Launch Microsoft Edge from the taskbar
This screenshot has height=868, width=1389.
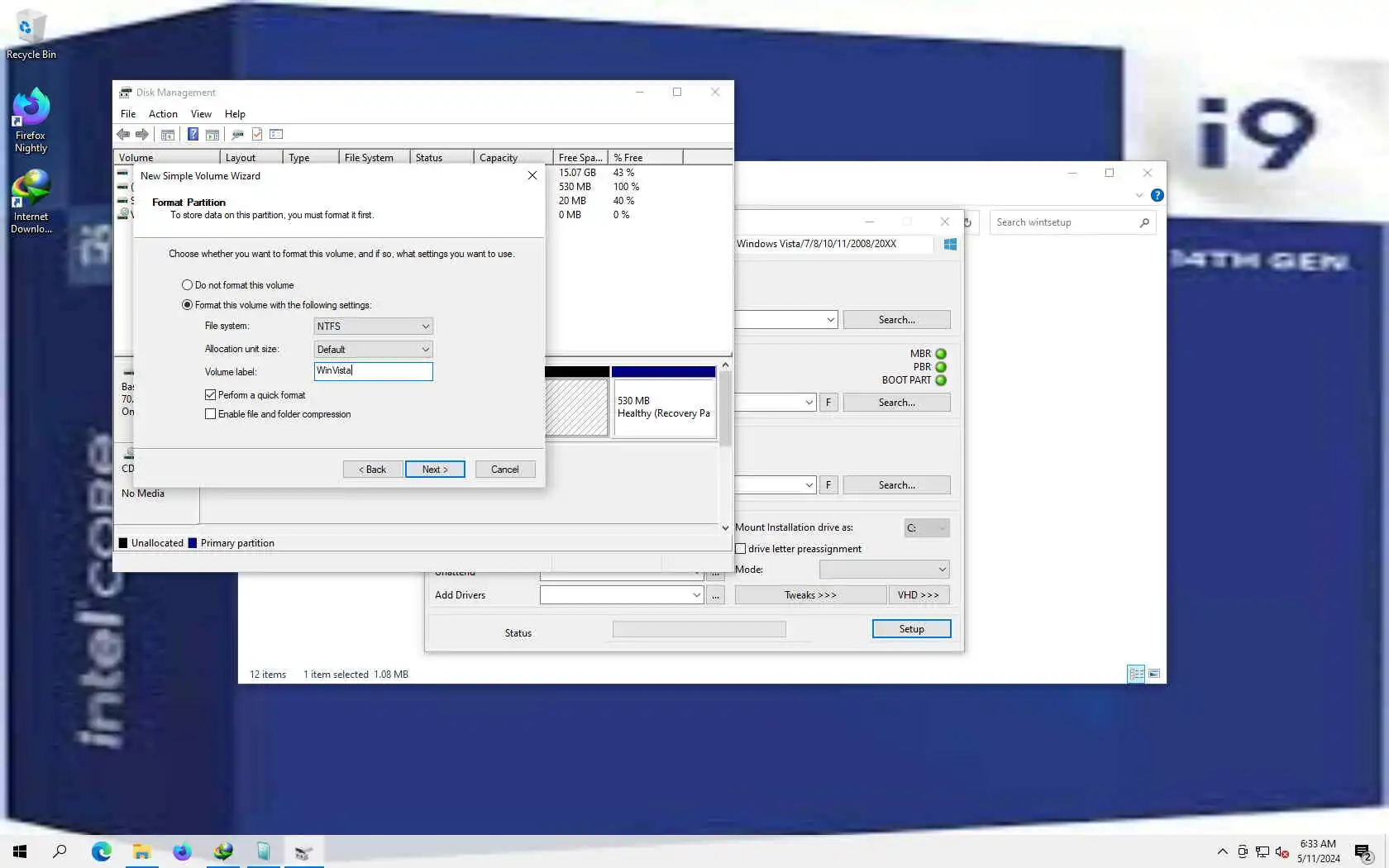click(101, 851)
